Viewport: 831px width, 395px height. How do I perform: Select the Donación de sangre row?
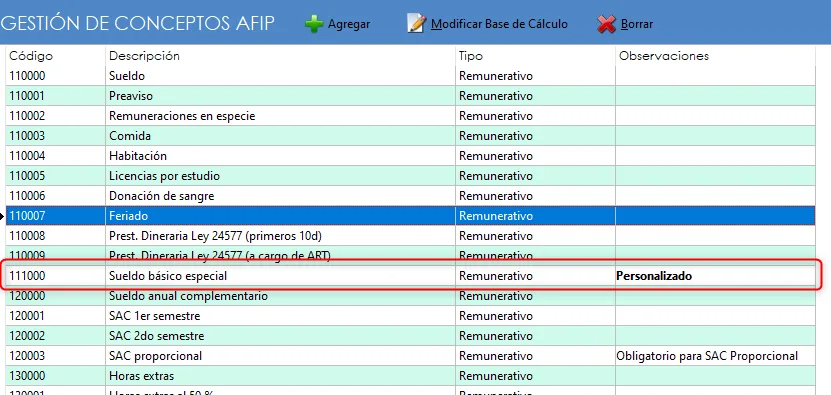411,196
